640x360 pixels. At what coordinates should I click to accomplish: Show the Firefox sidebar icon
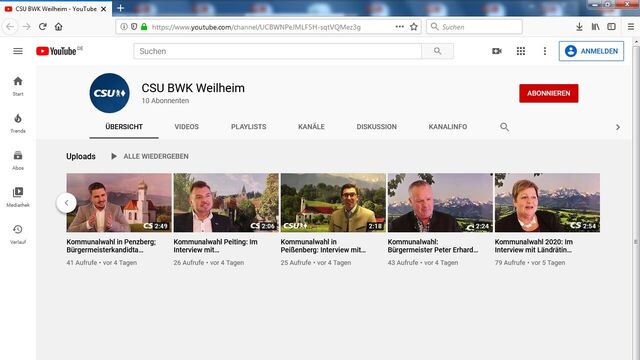click(611, 27)
